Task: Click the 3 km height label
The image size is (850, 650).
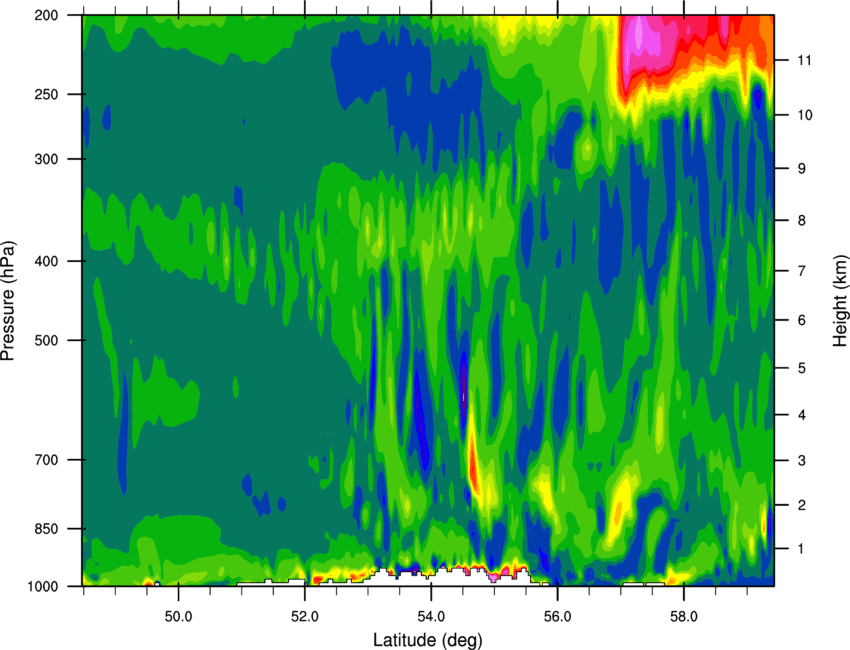Action: click(802, 460)
